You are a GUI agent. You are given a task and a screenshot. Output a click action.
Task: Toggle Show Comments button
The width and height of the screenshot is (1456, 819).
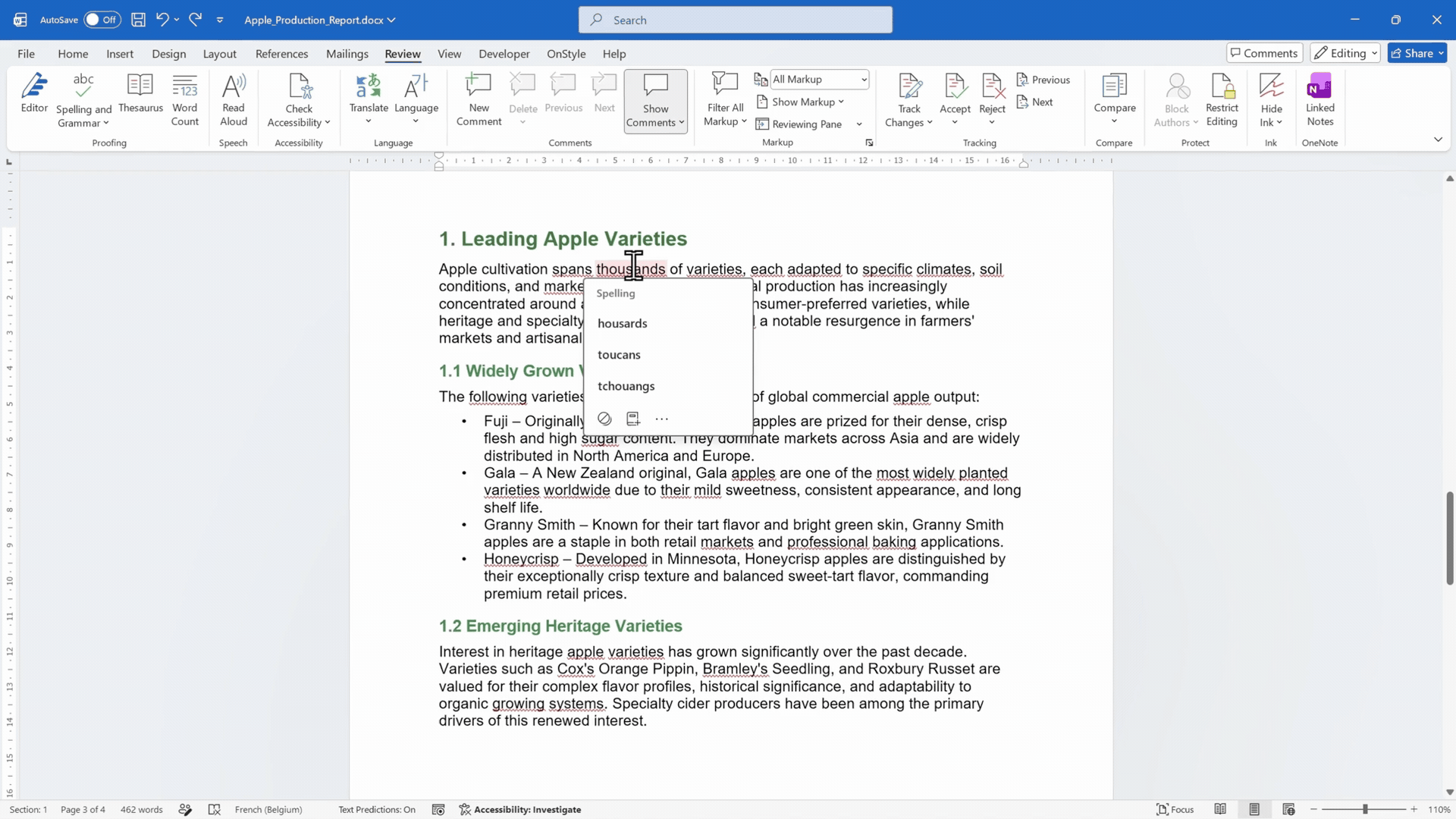coord(655,102)
